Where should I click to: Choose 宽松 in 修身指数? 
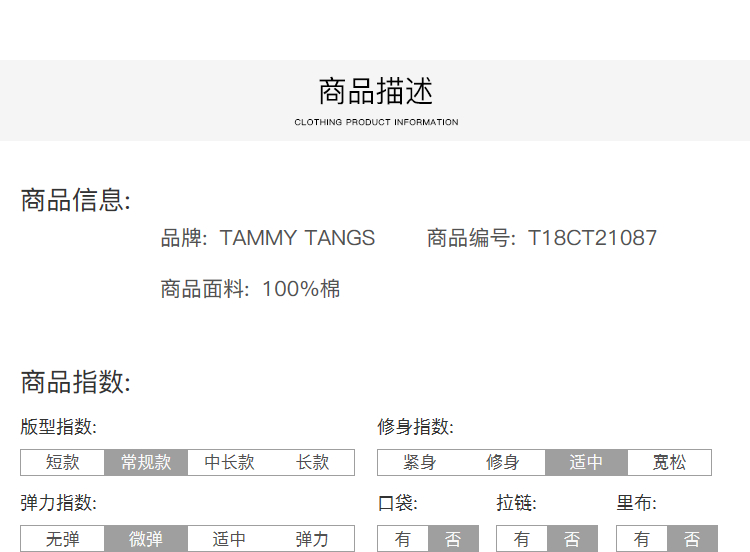[x=669, y=462]
